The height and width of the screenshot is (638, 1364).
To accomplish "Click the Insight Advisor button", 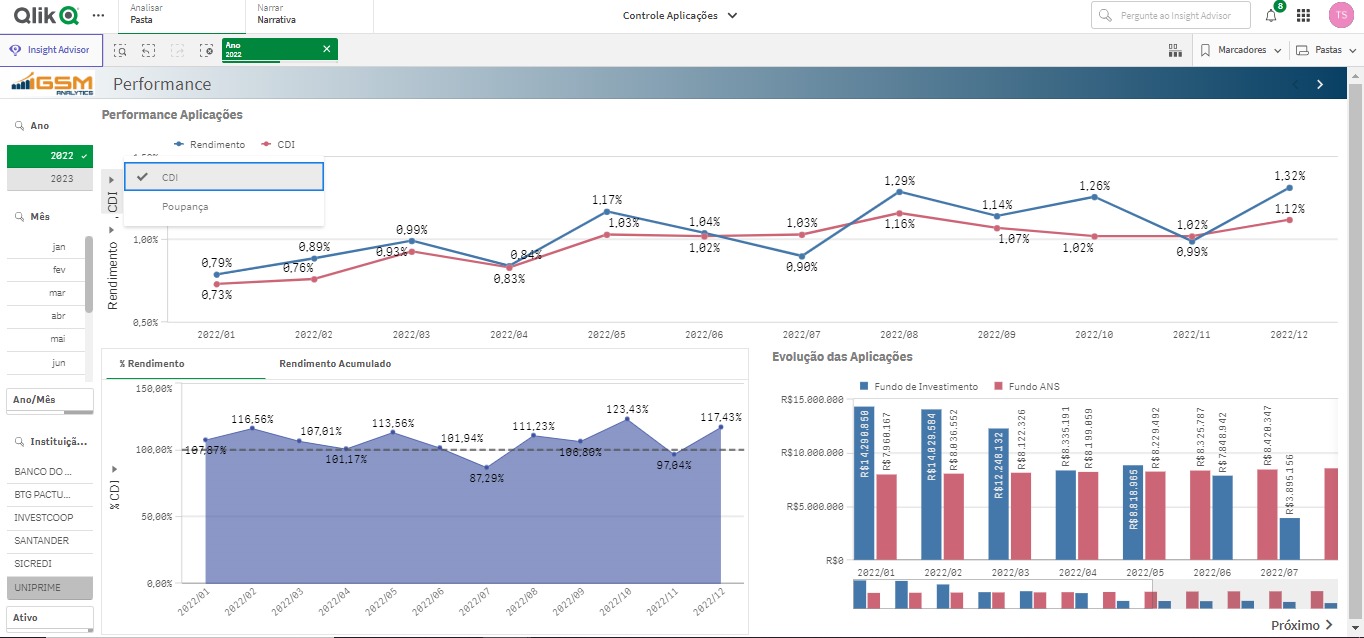I will pos(49,50).
